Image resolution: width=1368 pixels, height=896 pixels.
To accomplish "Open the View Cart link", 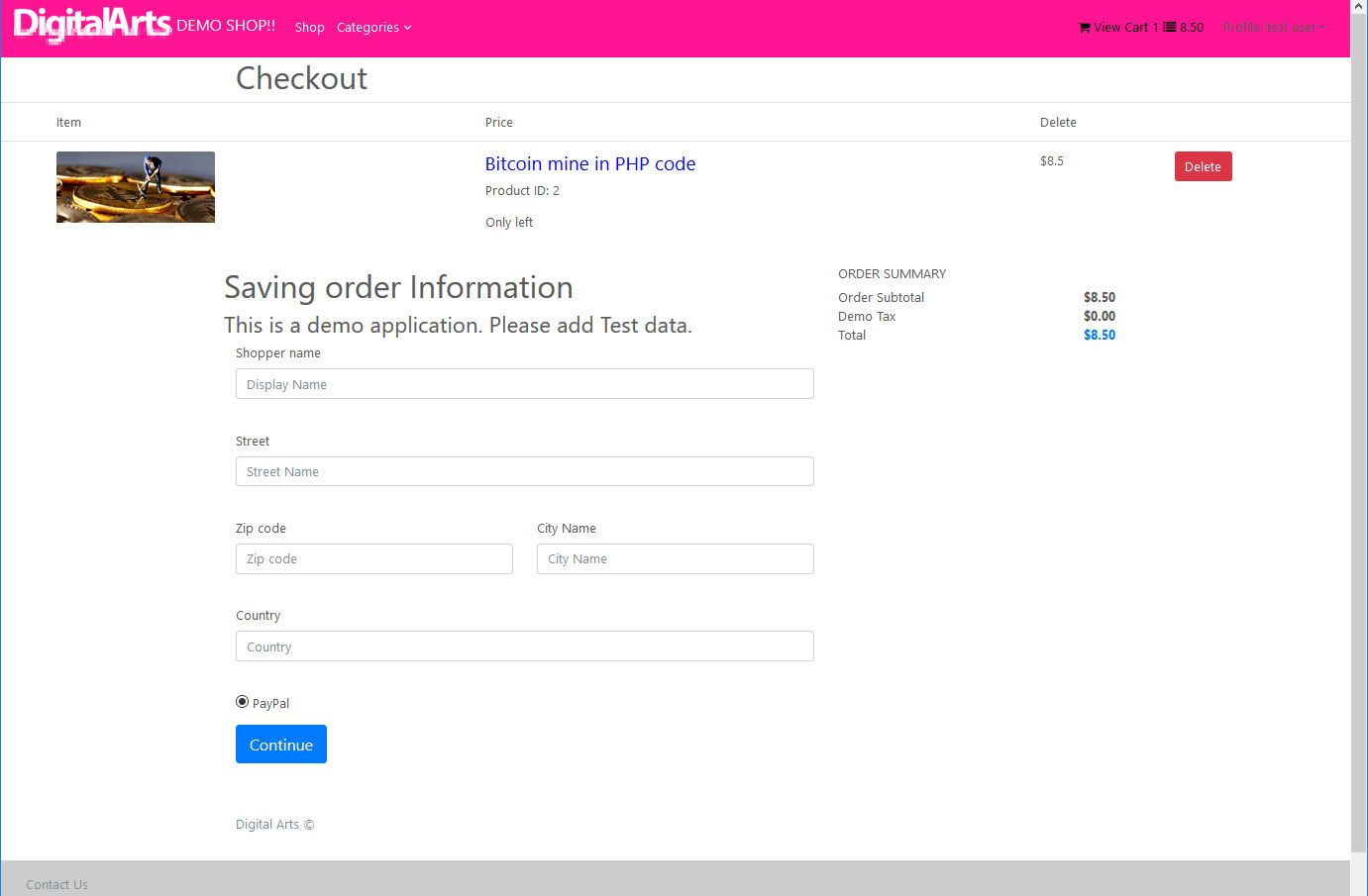I will 1120,28.
